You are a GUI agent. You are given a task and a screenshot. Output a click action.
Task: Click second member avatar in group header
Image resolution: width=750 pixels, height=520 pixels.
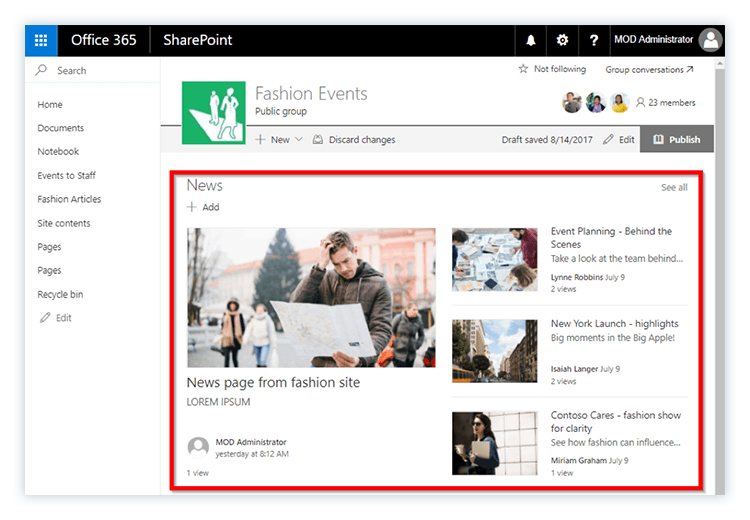point(596,102)
